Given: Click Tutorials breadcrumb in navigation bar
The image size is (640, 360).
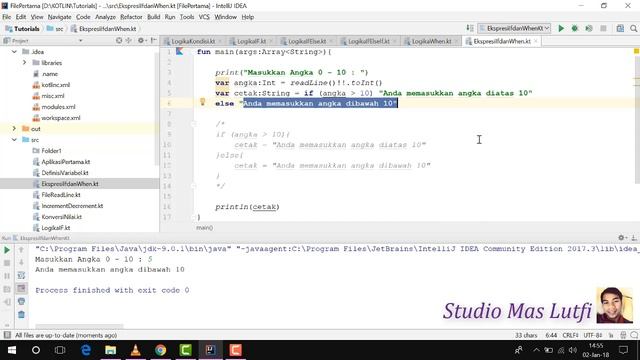Looking at the screenshot, I should [22, 29].
